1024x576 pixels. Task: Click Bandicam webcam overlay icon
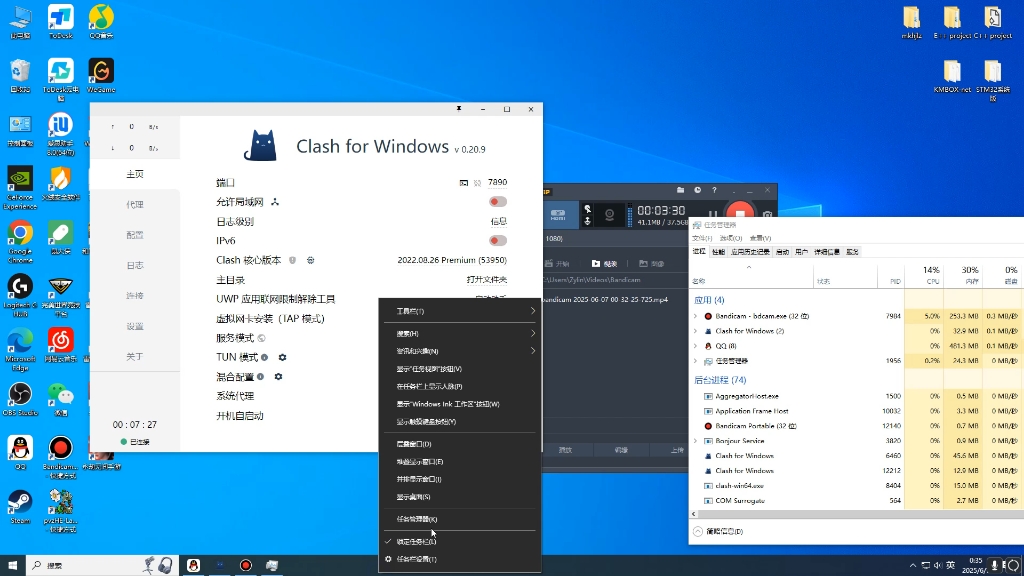tap(609, 215)
